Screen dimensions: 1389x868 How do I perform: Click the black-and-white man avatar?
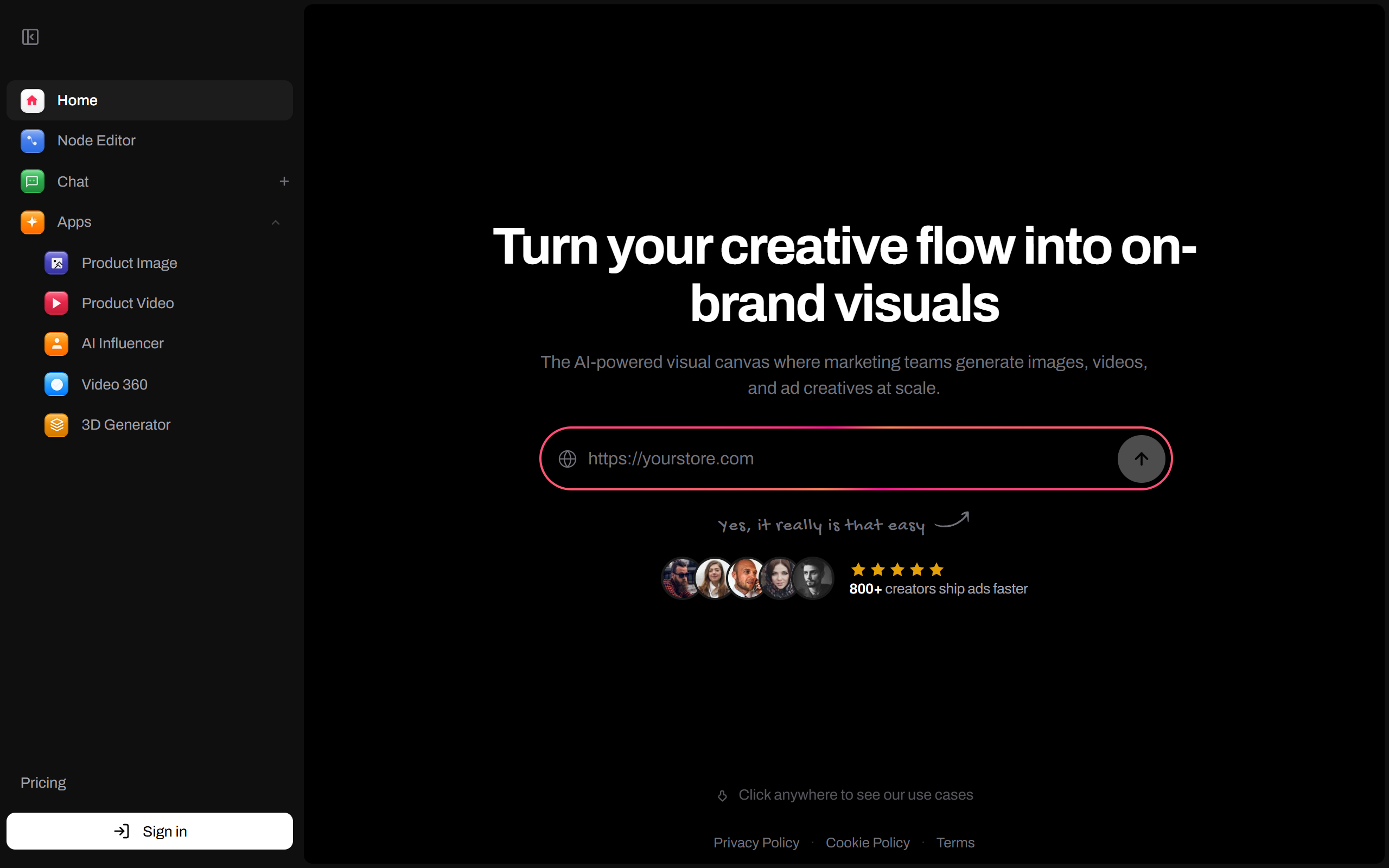pyautogui.click(x=813, y=578)
